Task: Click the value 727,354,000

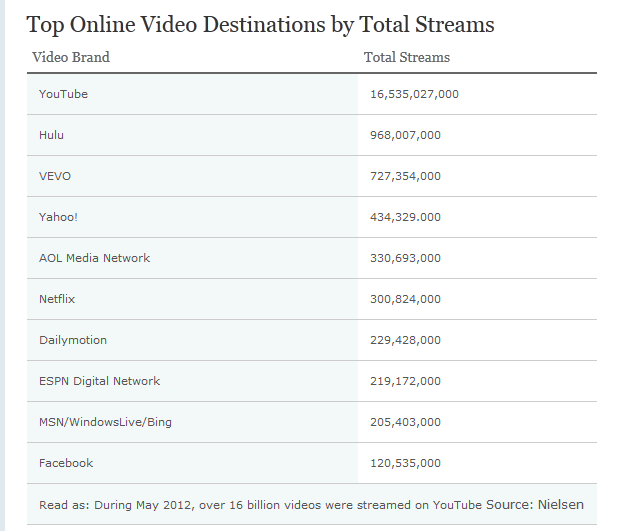Action: (x=405, y=176)
